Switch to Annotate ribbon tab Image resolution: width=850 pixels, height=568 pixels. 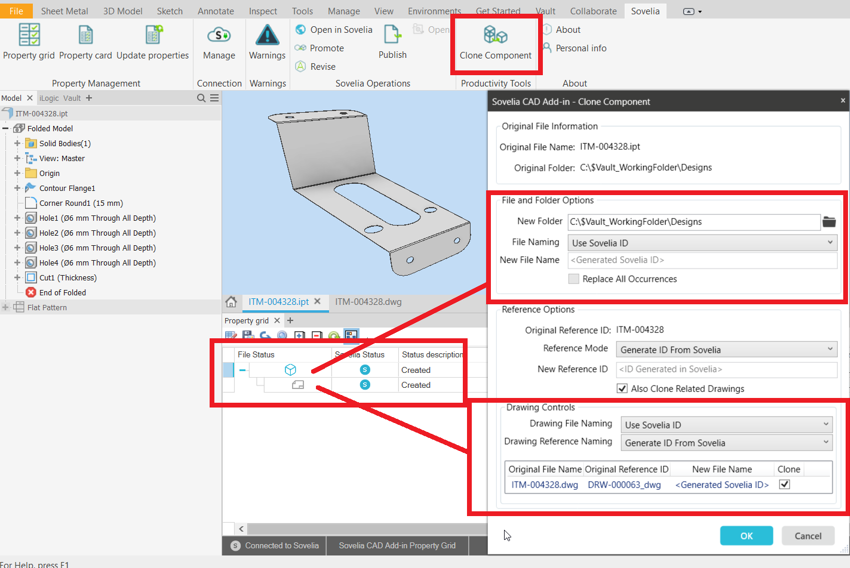pos(216,11)
